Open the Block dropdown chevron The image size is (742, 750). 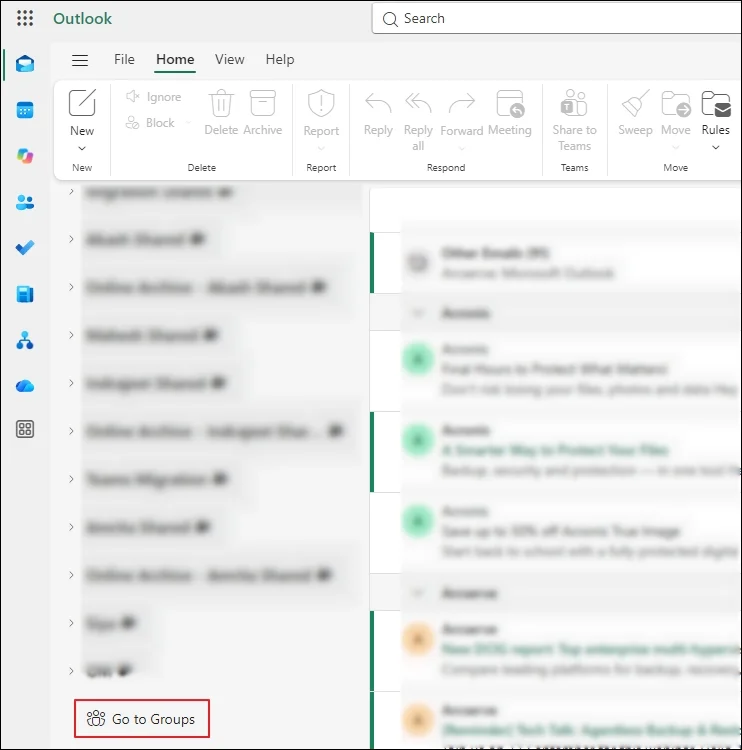[x=188, y=123]
